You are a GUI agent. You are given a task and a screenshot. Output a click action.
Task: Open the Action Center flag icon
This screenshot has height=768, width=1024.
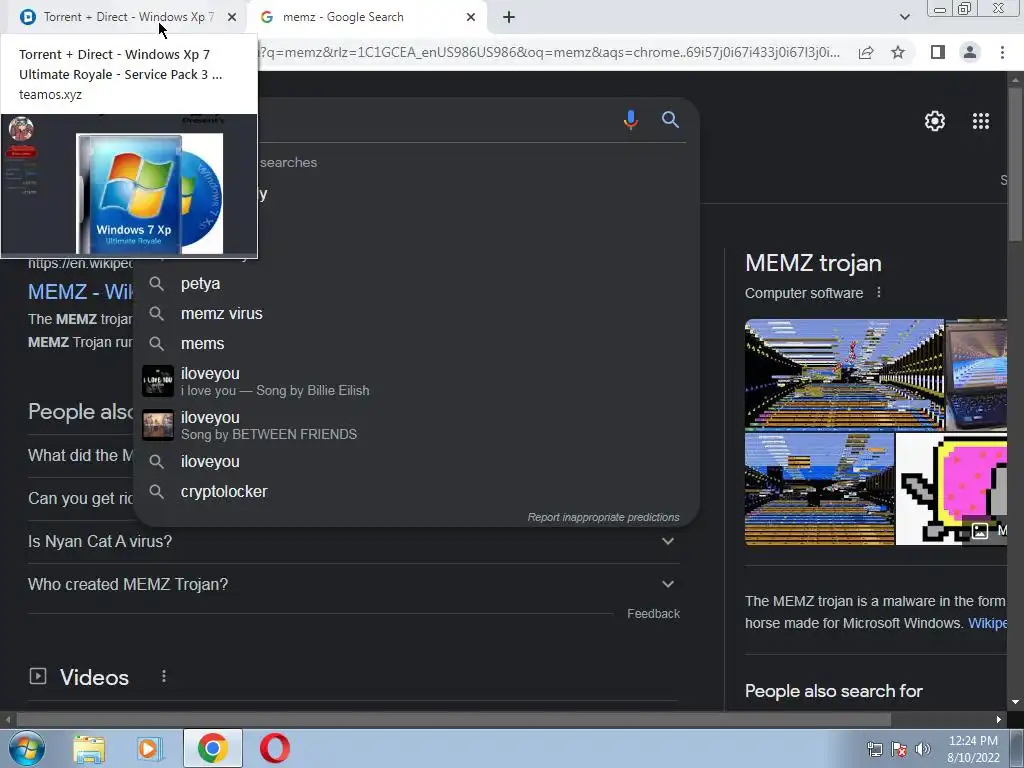tap(899, 749)
